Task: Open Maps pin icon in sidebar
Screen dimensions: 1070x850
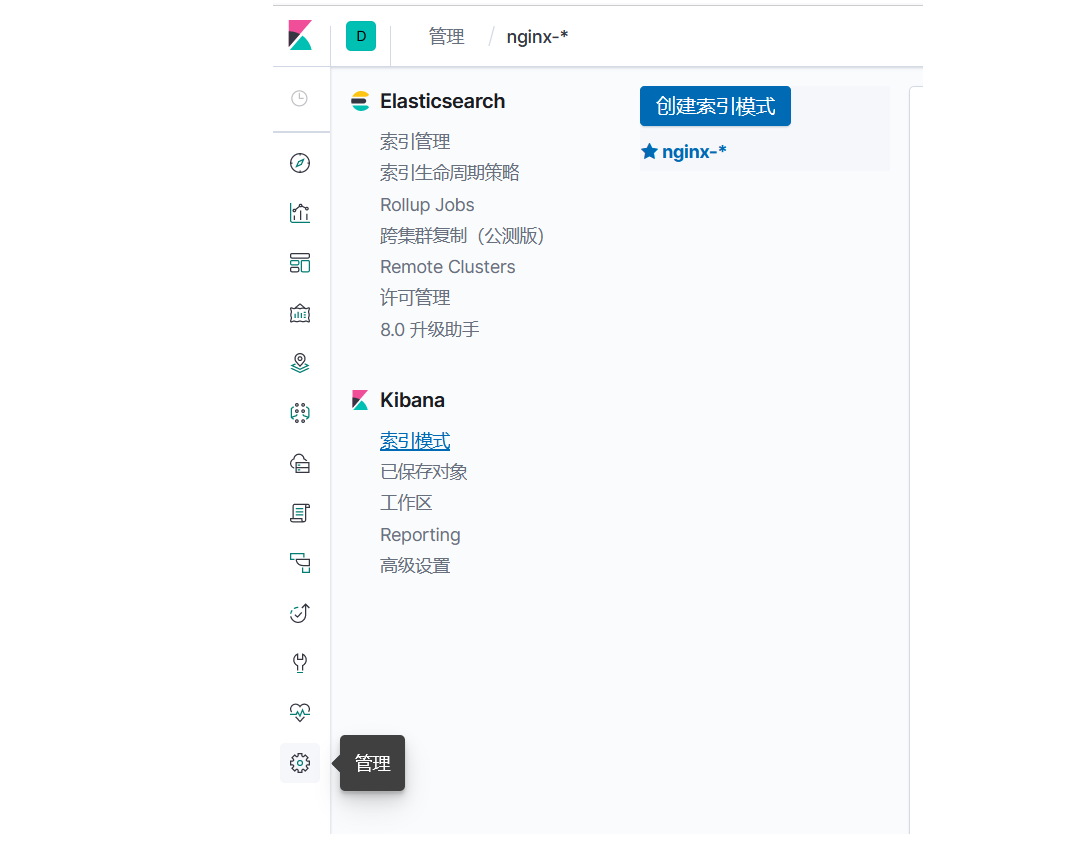Action: 300,363
